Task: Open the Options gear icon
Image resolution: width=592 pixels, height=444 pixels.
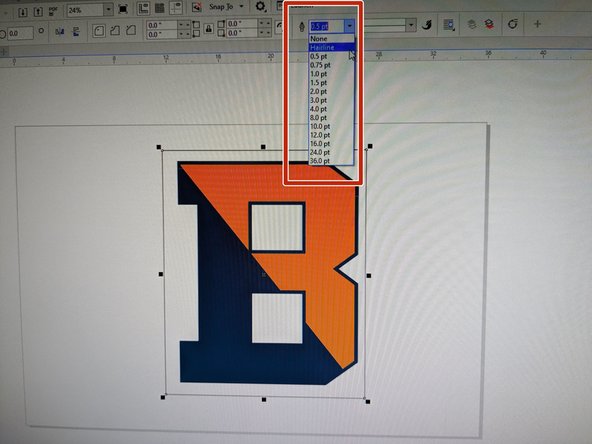Action: point(261,6)
